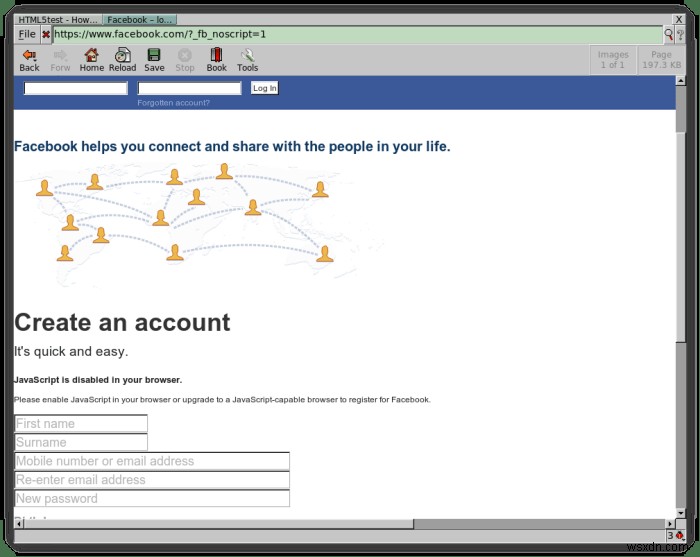Click the vertical scrollbar down arrow

[x=680, y=513]
